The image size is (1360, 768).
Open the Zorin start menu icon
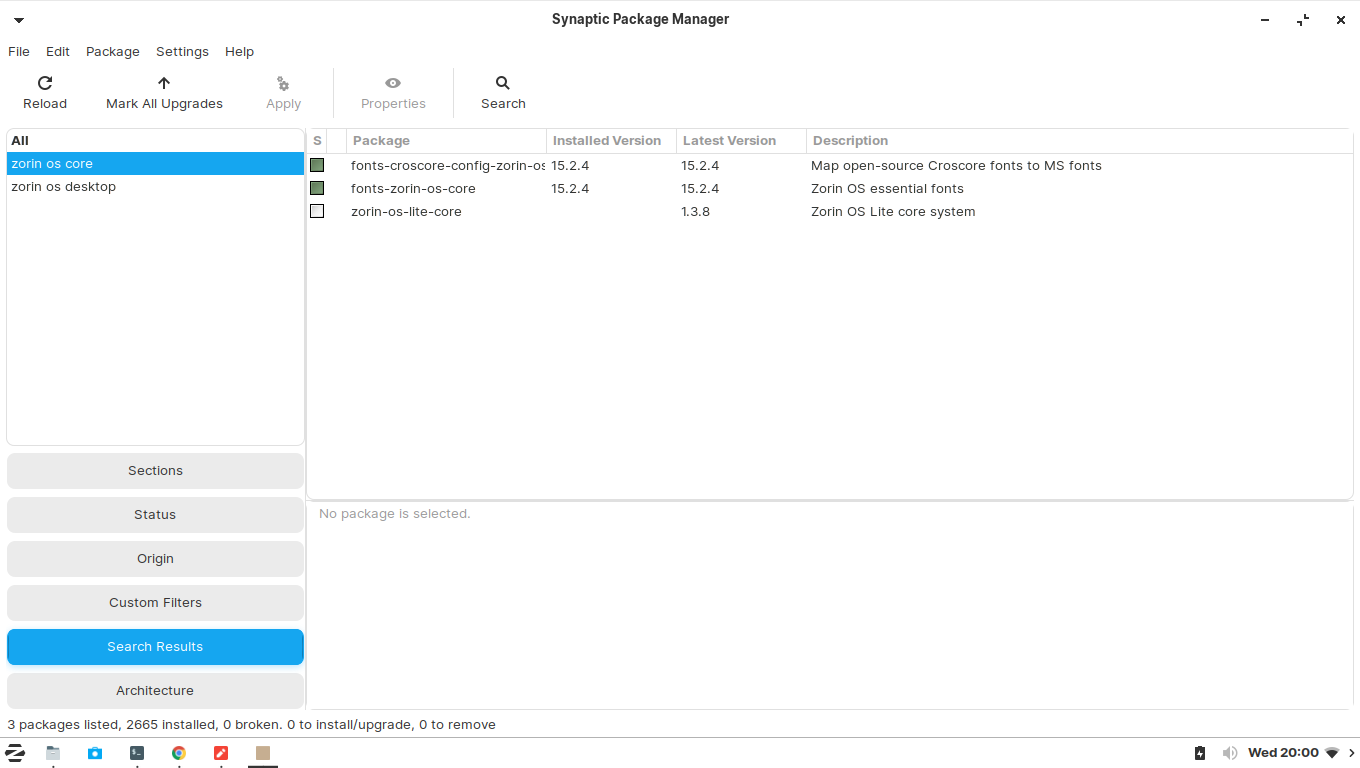click(15, 753)
